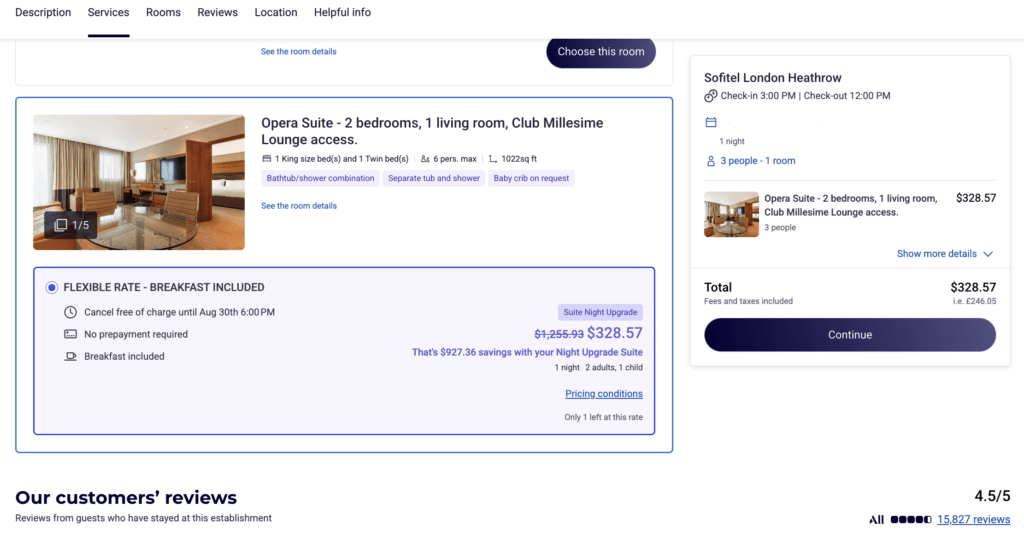The height and width of the screenshot is (537, 1024).
Task: Select the Flexible Rate radio button
Action: point(52,287)
